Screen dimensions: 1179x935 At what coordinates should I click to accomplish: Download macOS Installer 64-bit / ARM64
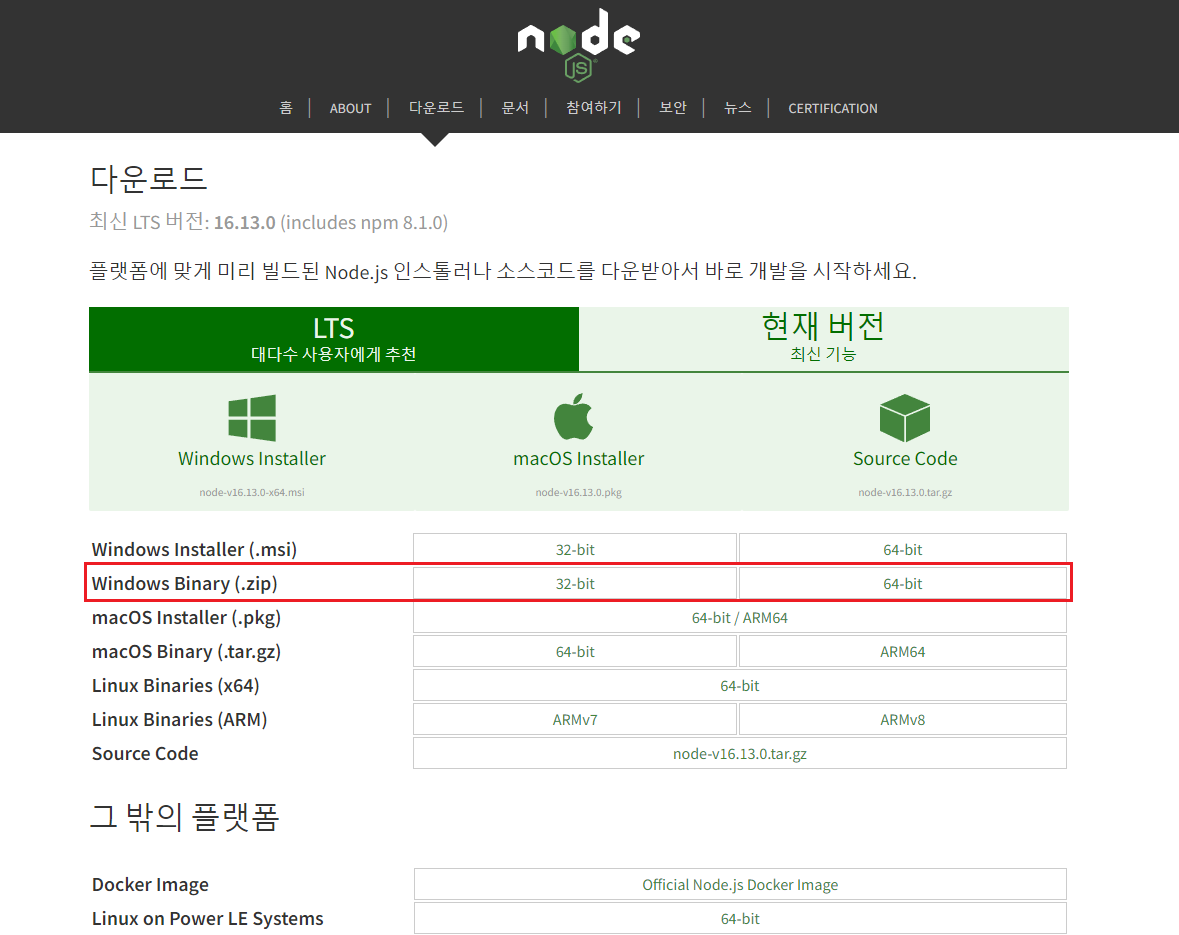click(x=740, y=618)
